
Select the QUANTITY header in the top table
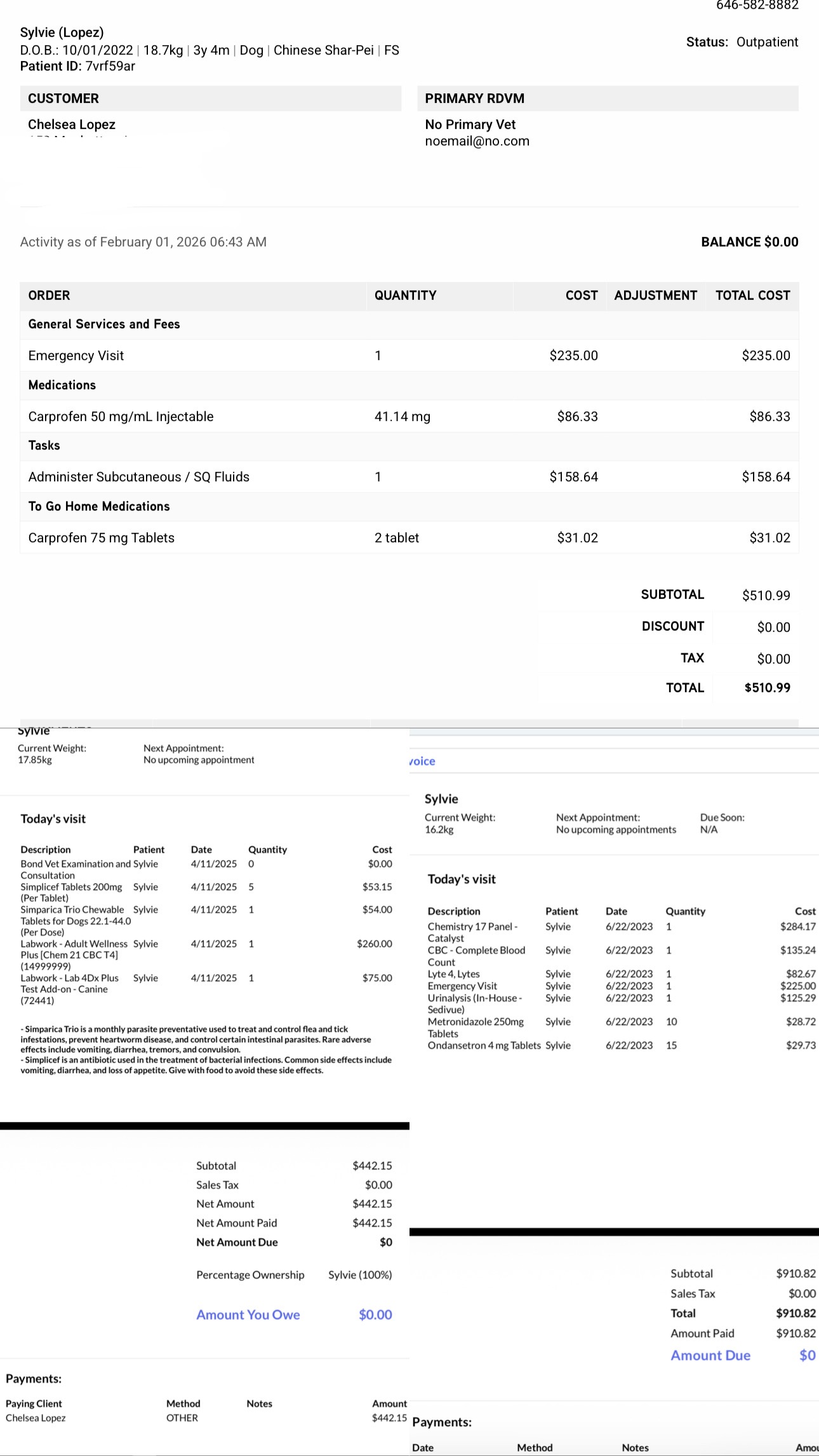pyautogui.click(x=405, y=295)
